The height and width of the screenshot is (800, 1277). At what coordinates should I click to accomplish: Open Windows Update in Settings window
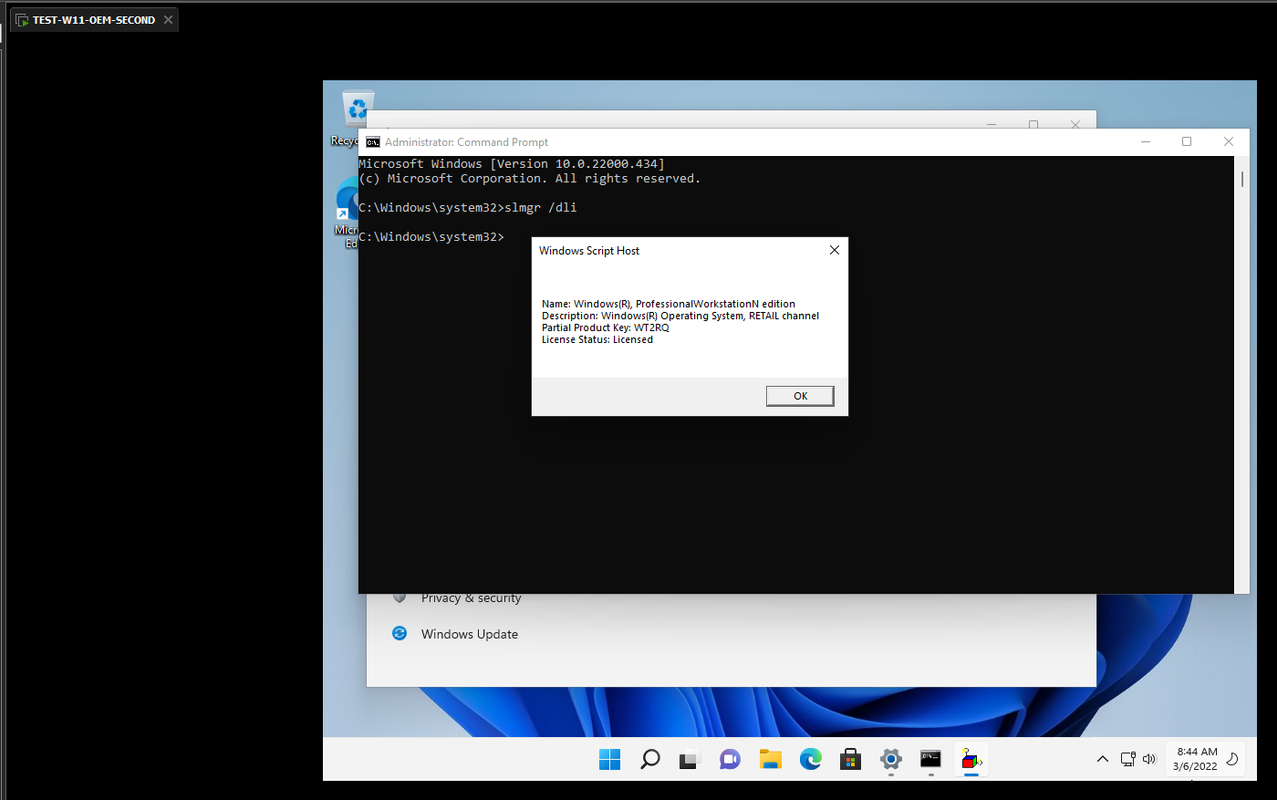(x=469, y=634)
